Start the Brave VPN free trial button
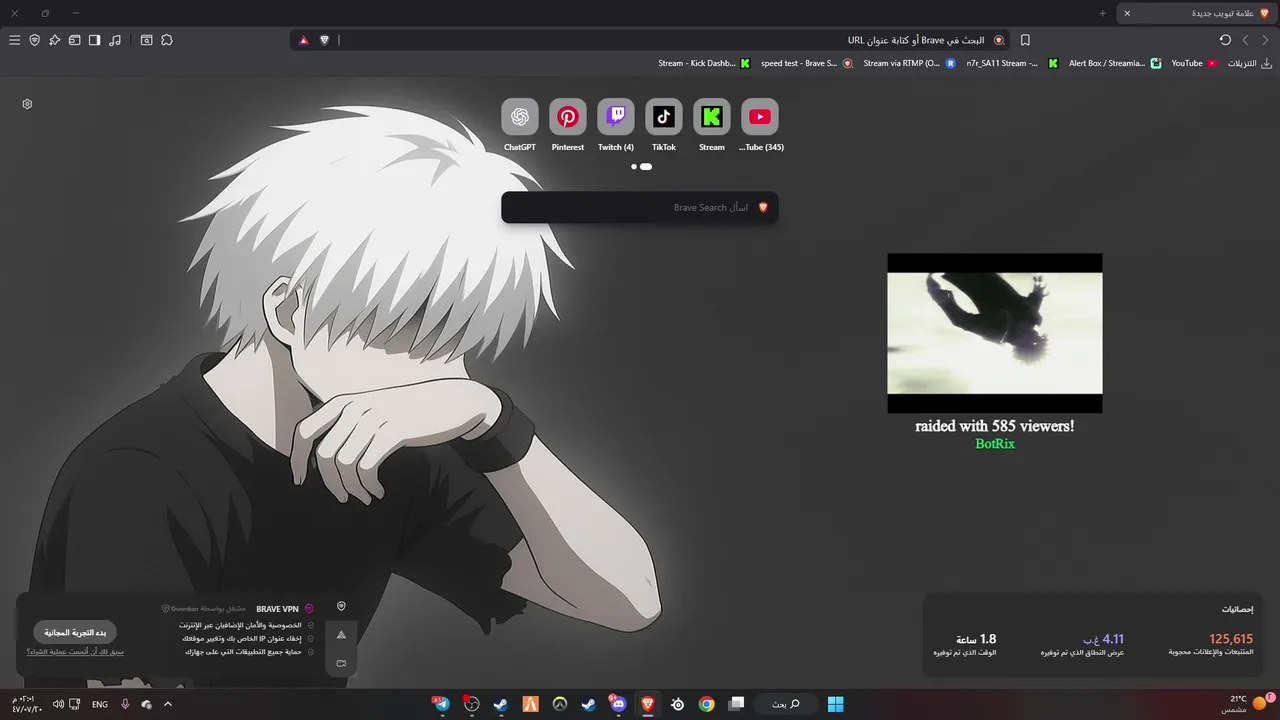The image size is (1280, 720). point(75,633)
